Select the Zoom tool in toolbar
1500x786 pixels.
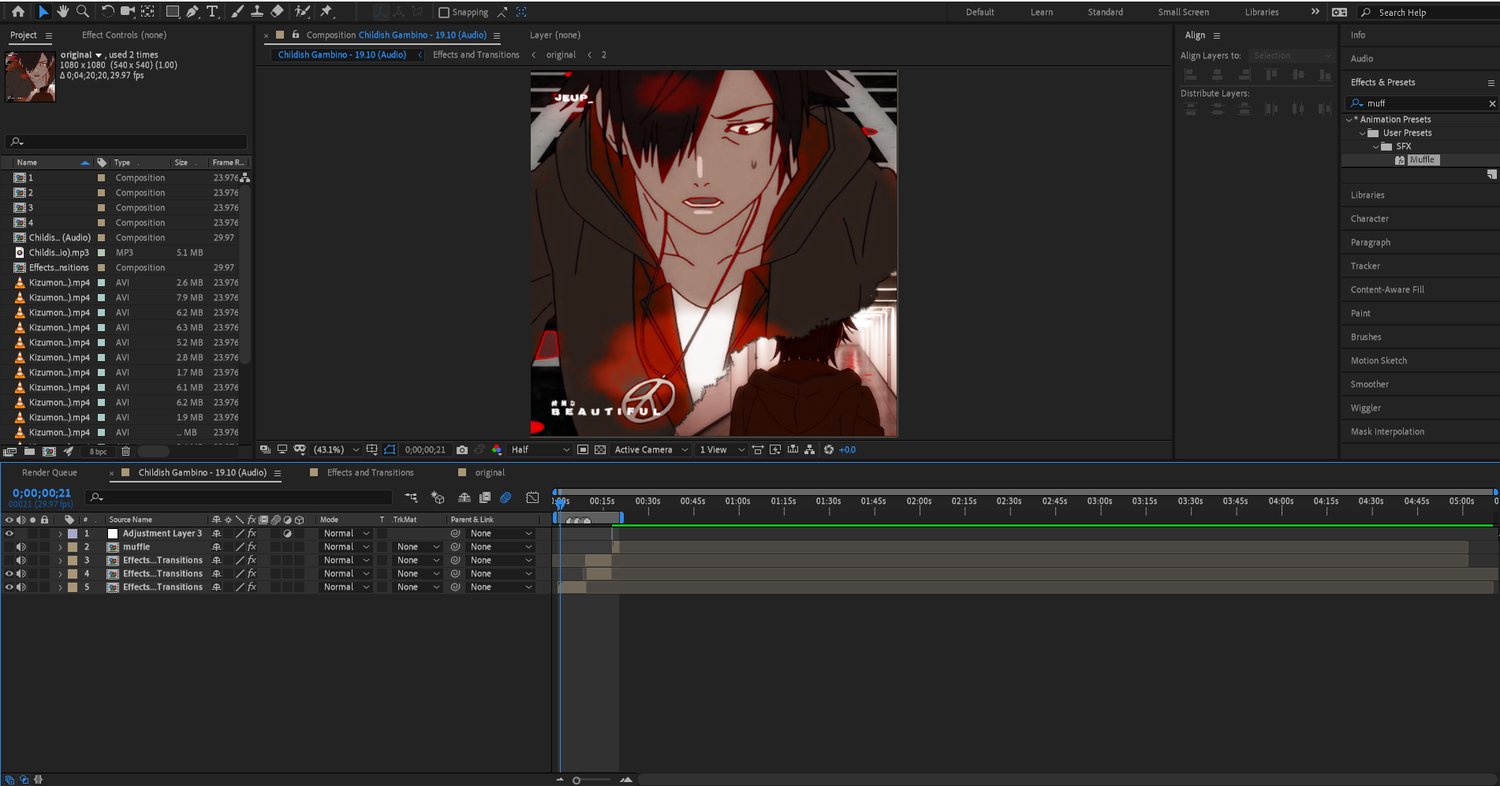pyautogui.click(x=83, y=12)
